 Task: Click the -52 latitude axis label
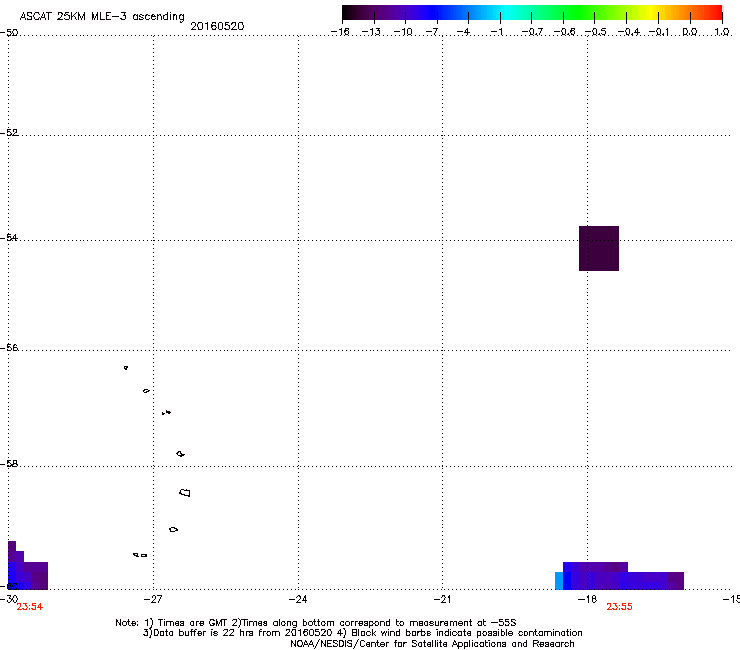[x=9, y=133]
